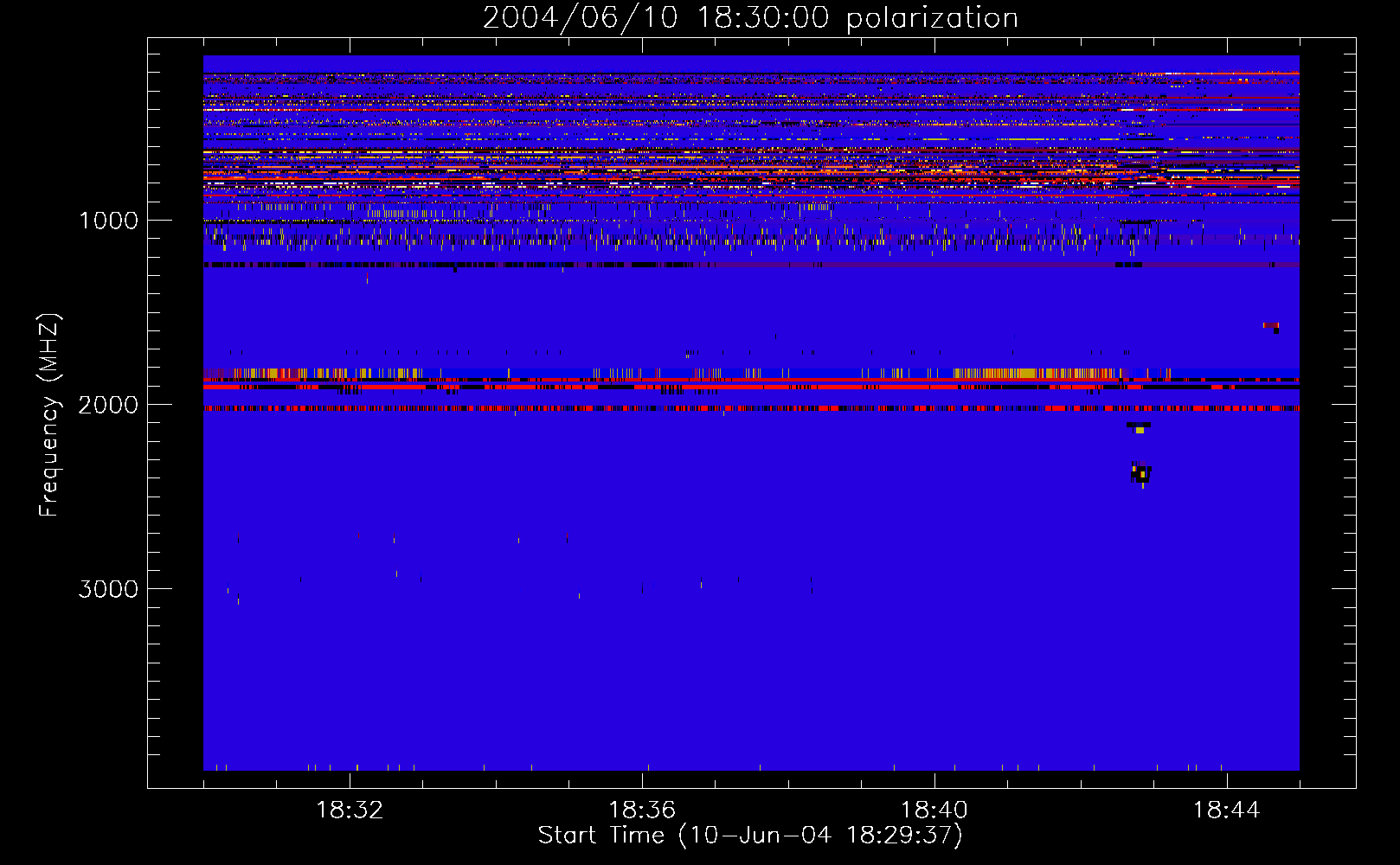Click the plot title '2004/06/10 18:30:00 polarization'

[x=750, y=18]
